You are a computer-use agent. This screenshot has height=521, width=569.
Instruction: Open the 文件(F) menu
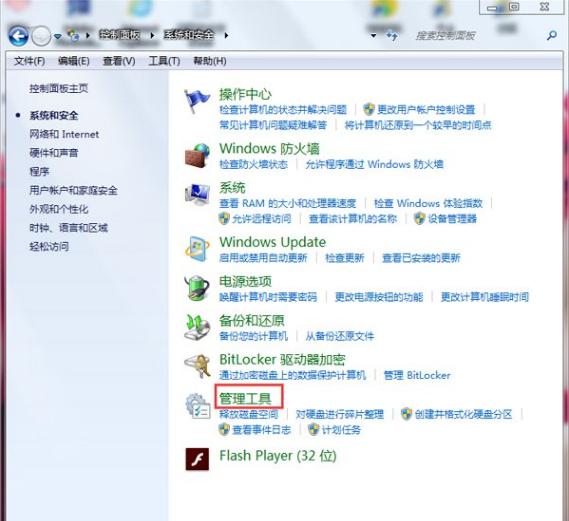[29, 61]
